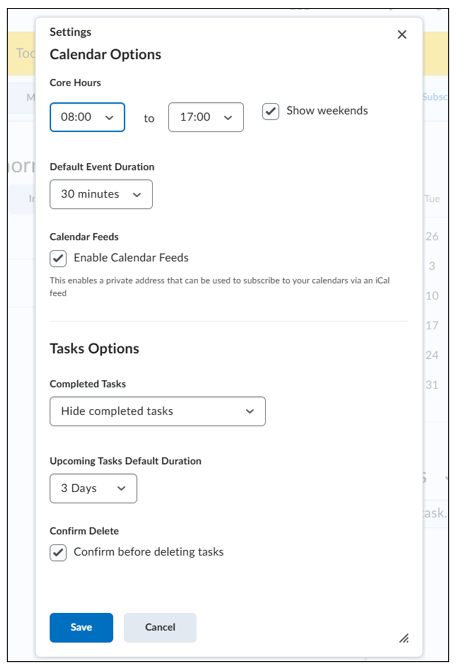The height and width of the screenshot is (669, 456).
Task: Select date 3 in the background calendar
Action: tap(432, 266)
